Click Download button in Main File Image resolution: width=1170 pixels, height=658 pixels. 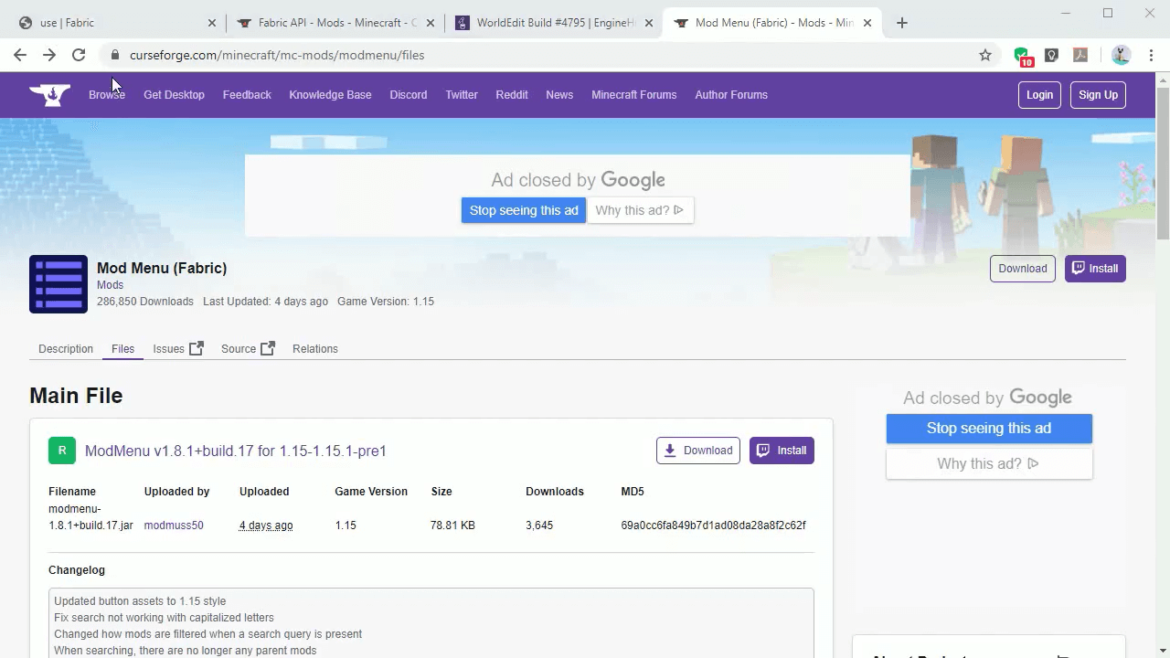698,451
